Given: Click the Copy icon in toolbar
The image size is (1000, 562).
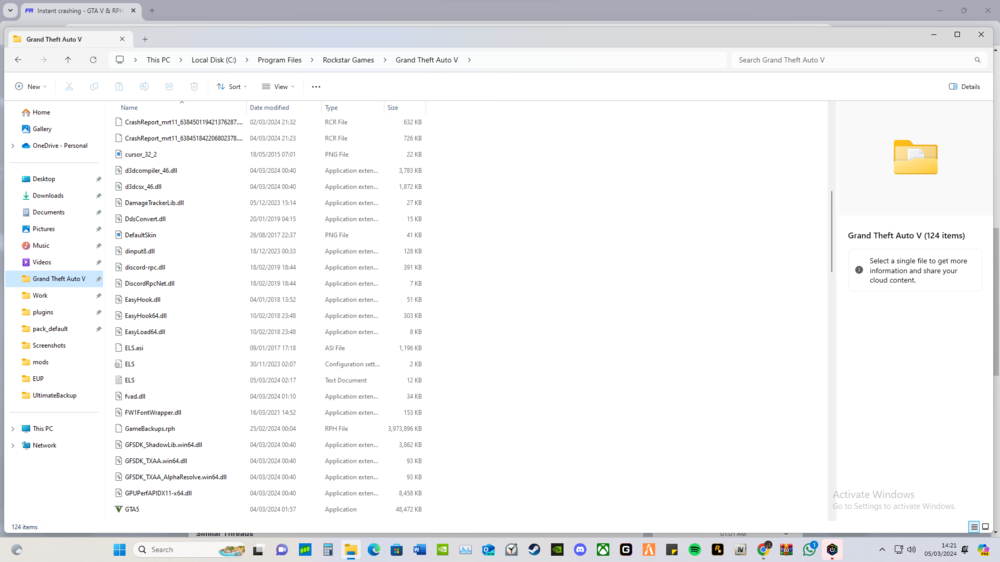Looking at the screenshot, I should (94, 87).
